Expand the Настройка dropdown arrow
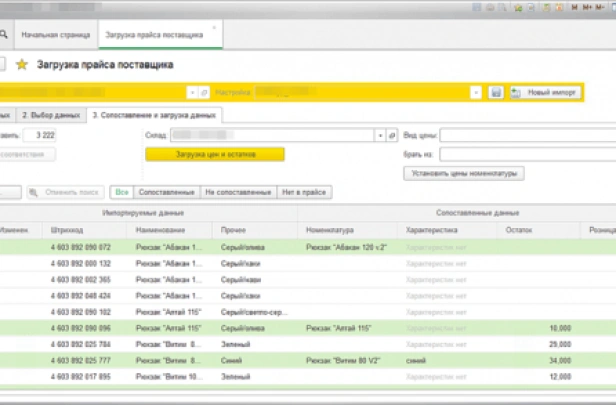 click(x=474, y=92)
